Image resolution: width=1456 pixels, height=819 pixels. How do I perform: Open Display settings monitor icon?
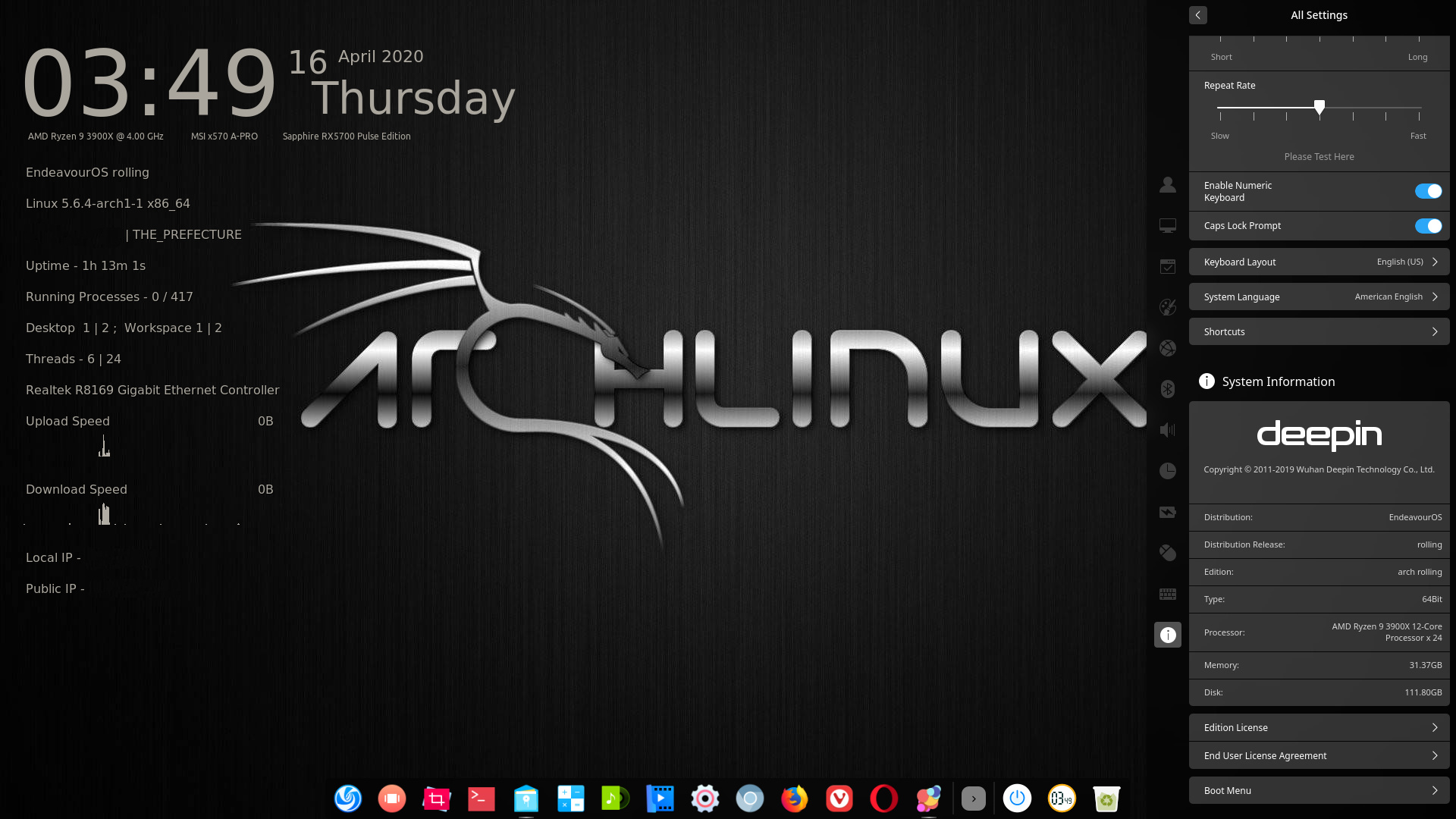pos(1168,225)
